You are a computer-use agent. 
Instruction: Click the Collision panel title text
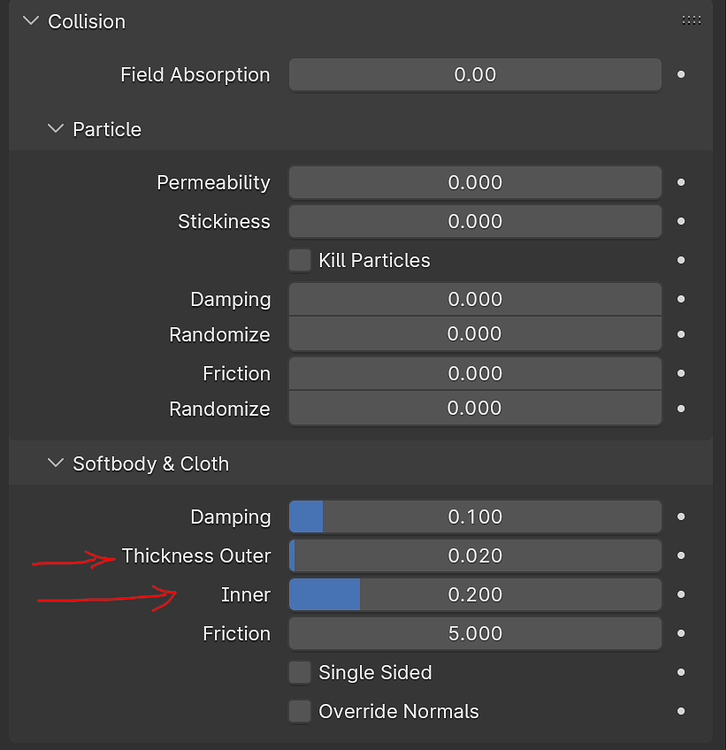(x=87, y=22)
